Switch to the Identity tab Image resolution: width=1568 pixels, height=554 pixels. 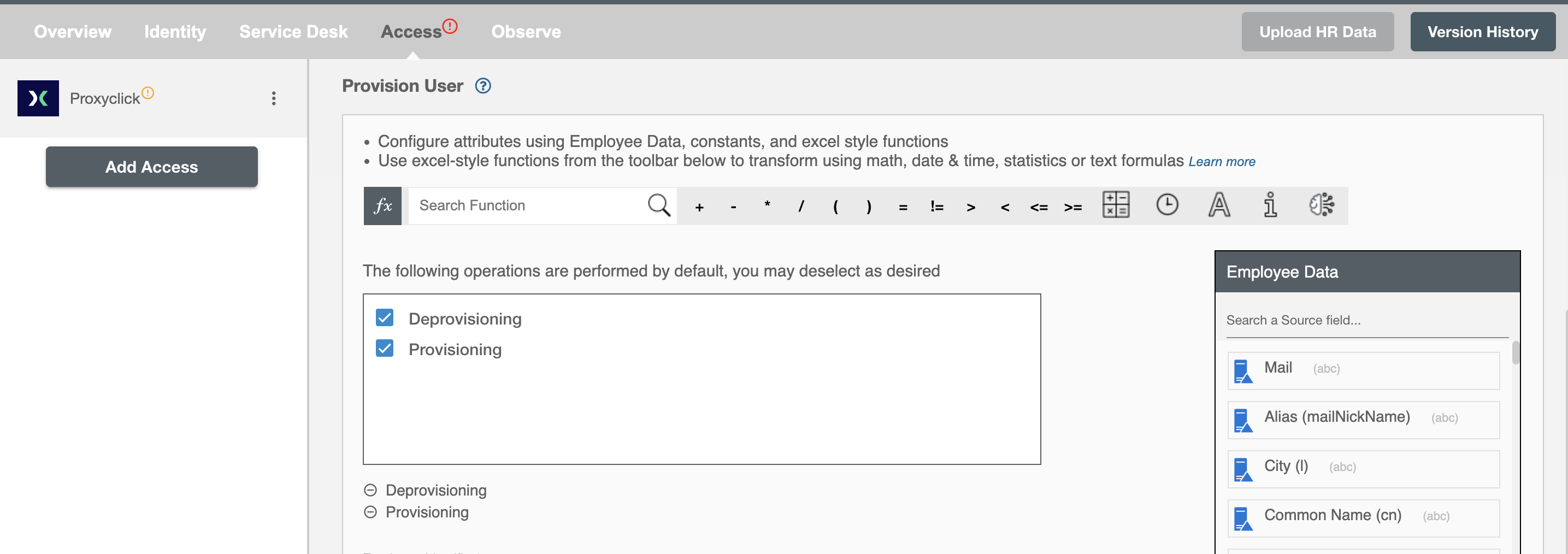tap(175, 32)
